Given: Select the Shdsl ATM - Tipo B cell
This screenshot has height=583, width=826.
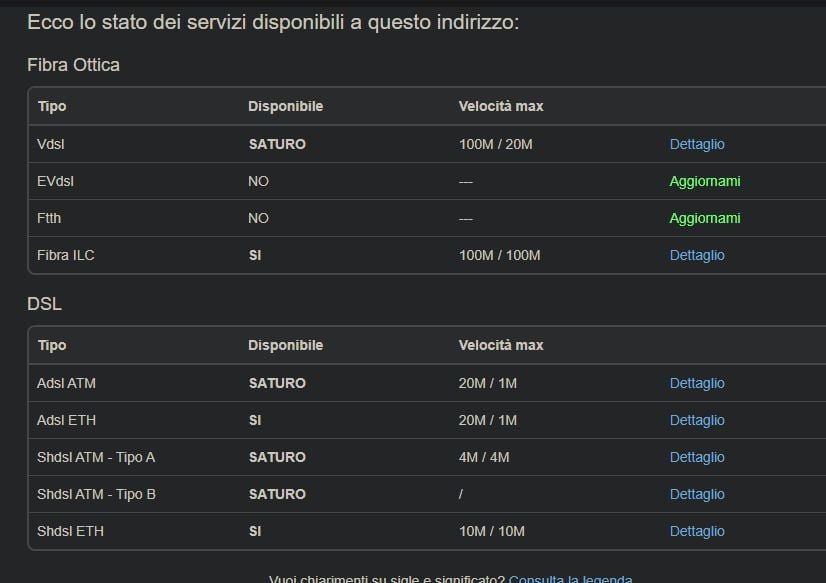Looking at the screenshot, I should point(96,495).
